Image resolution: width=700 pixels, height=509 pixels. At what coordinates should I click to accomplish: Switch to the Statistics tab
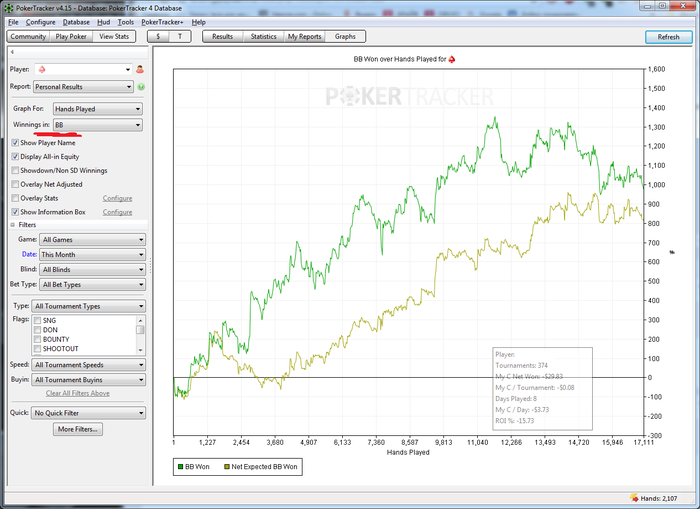pos(263,36)
